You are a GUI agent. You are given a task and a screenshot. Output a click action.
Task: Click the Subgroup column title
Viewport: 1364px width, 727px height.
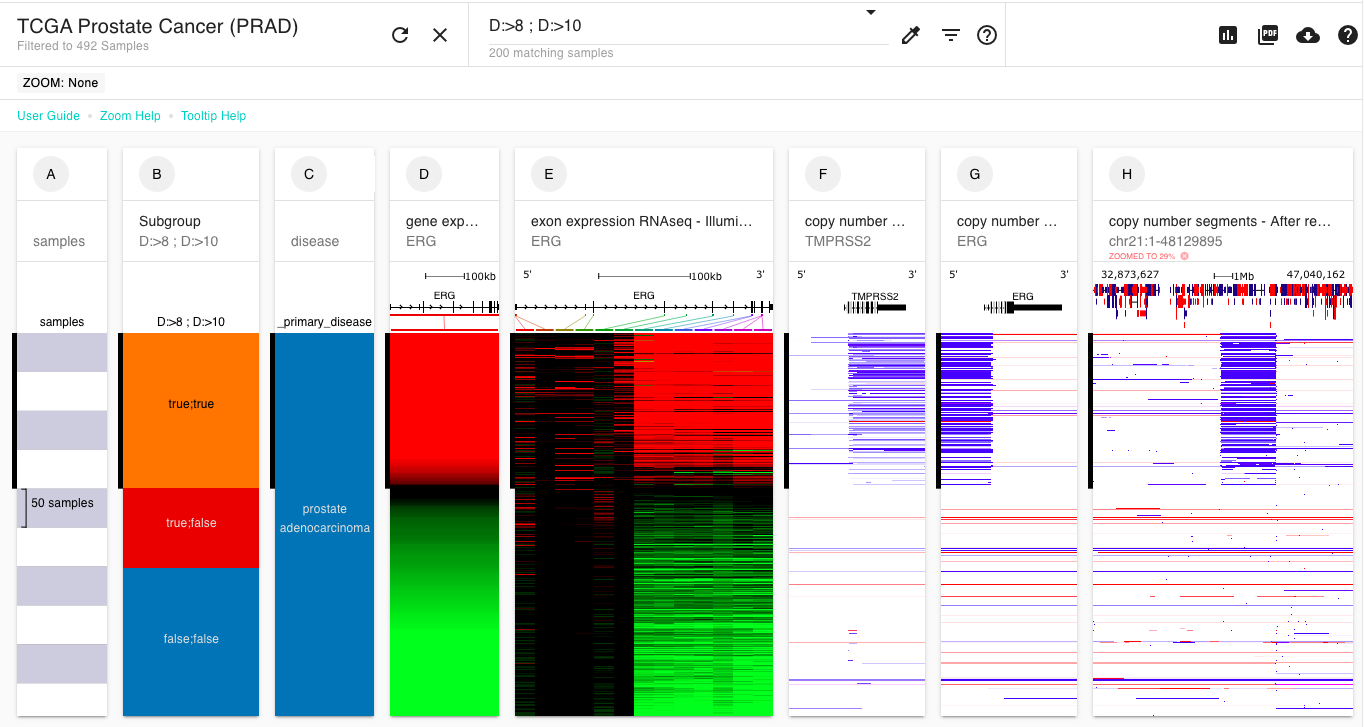(x=170, y=221)
